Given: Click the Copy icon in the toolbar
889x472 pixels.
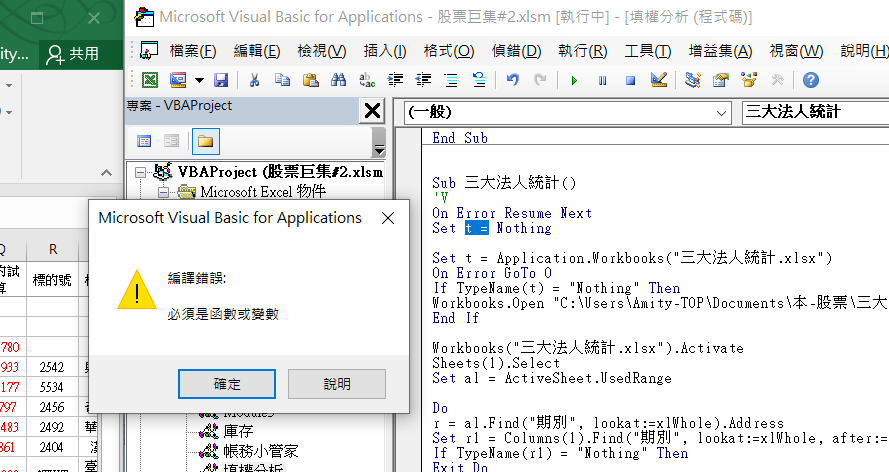Looking at the screenshot, I should pyautogui.click(x=282, y=80).
